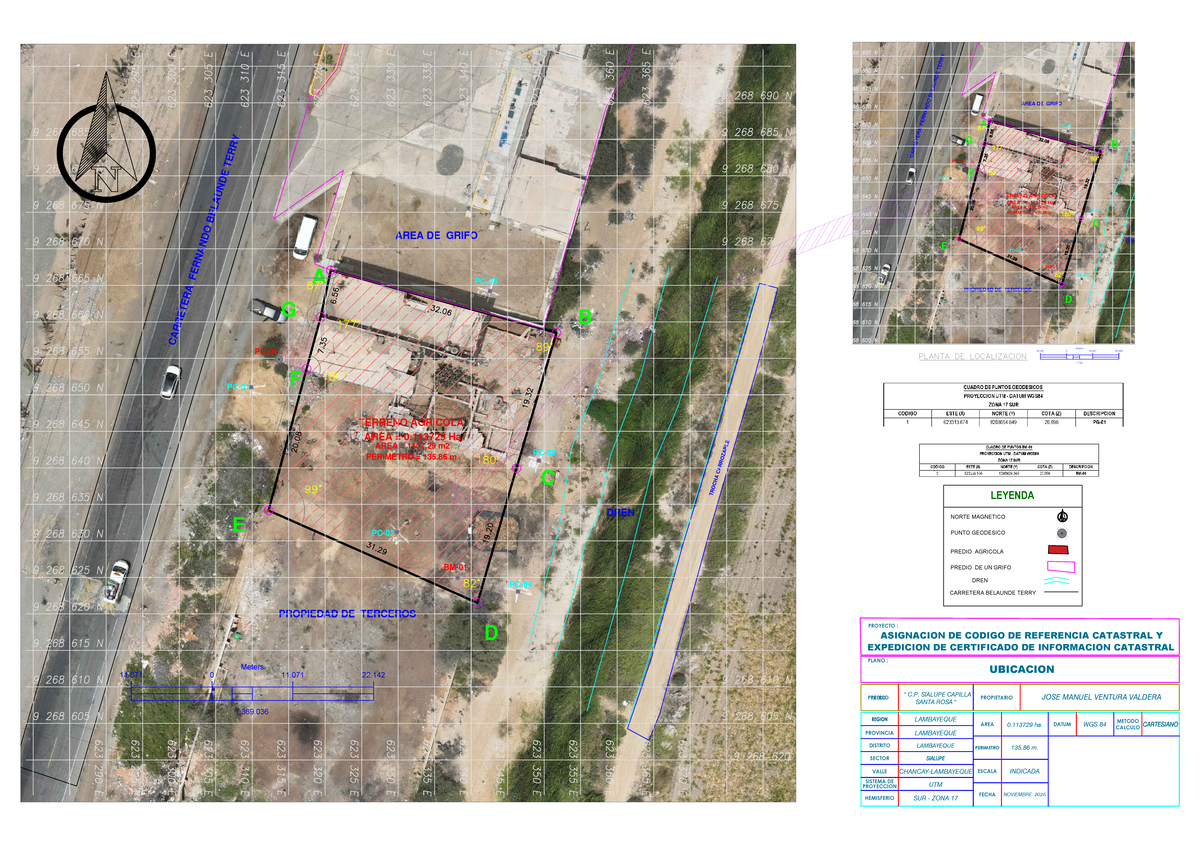Image resolution: width=1200 pixels, height=849 pixels.
Task: Select the PG-01 geodesic point marker
Action: (x=281, y=359)
